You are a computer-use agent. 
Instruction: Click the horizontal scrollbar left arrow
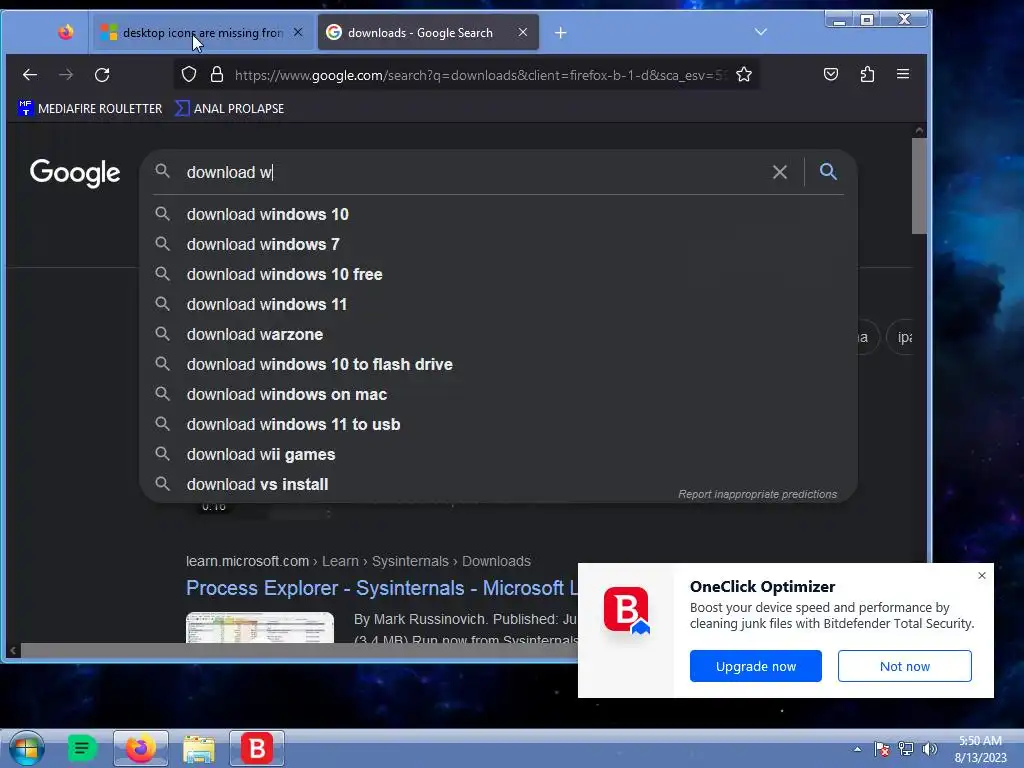tap(12, 650)
